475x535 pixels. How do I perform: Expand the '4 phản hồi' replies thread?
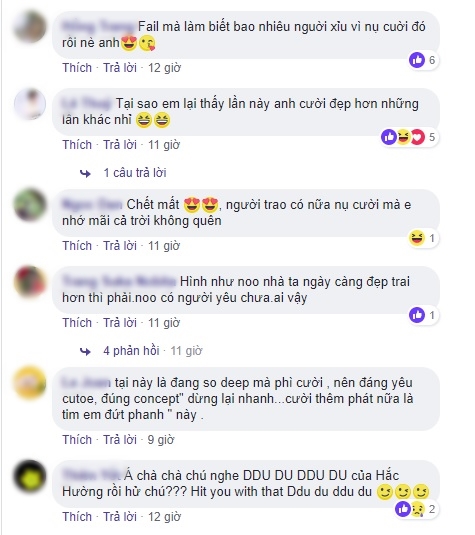pyautogui.click(x=131, y=351)
